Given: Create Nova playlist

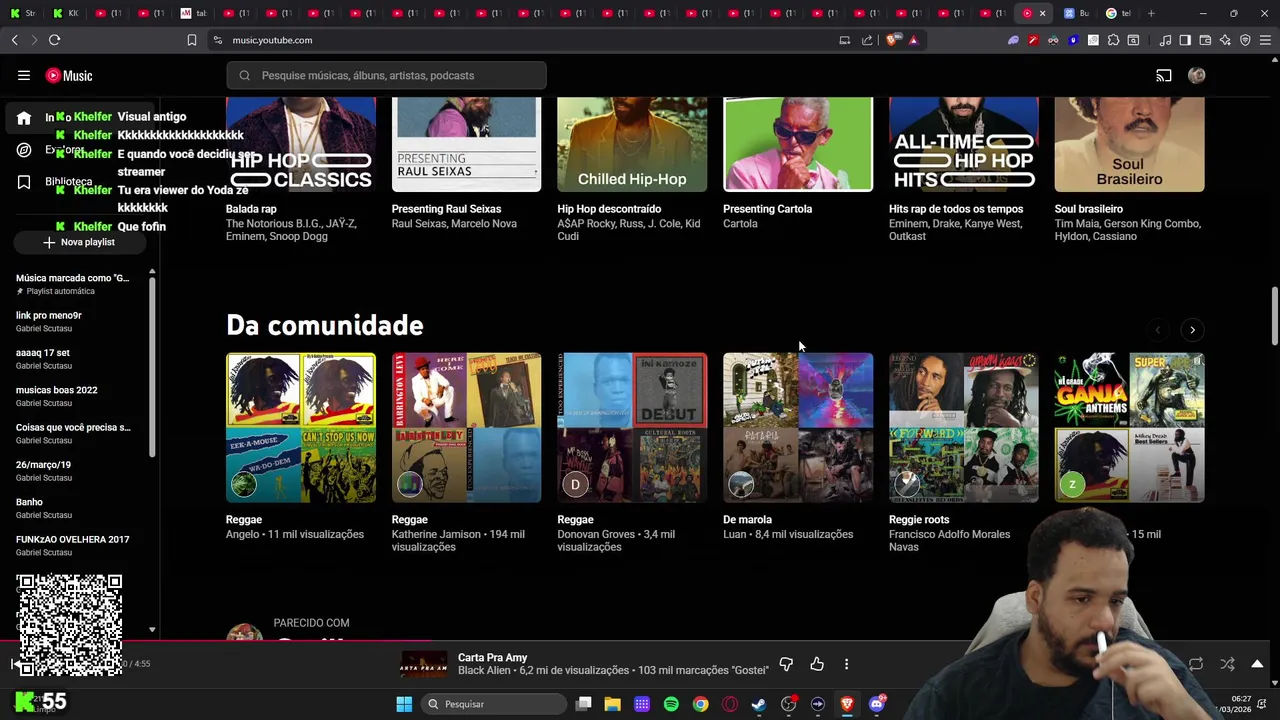Looking at the screenshot, I should (79, 242).
